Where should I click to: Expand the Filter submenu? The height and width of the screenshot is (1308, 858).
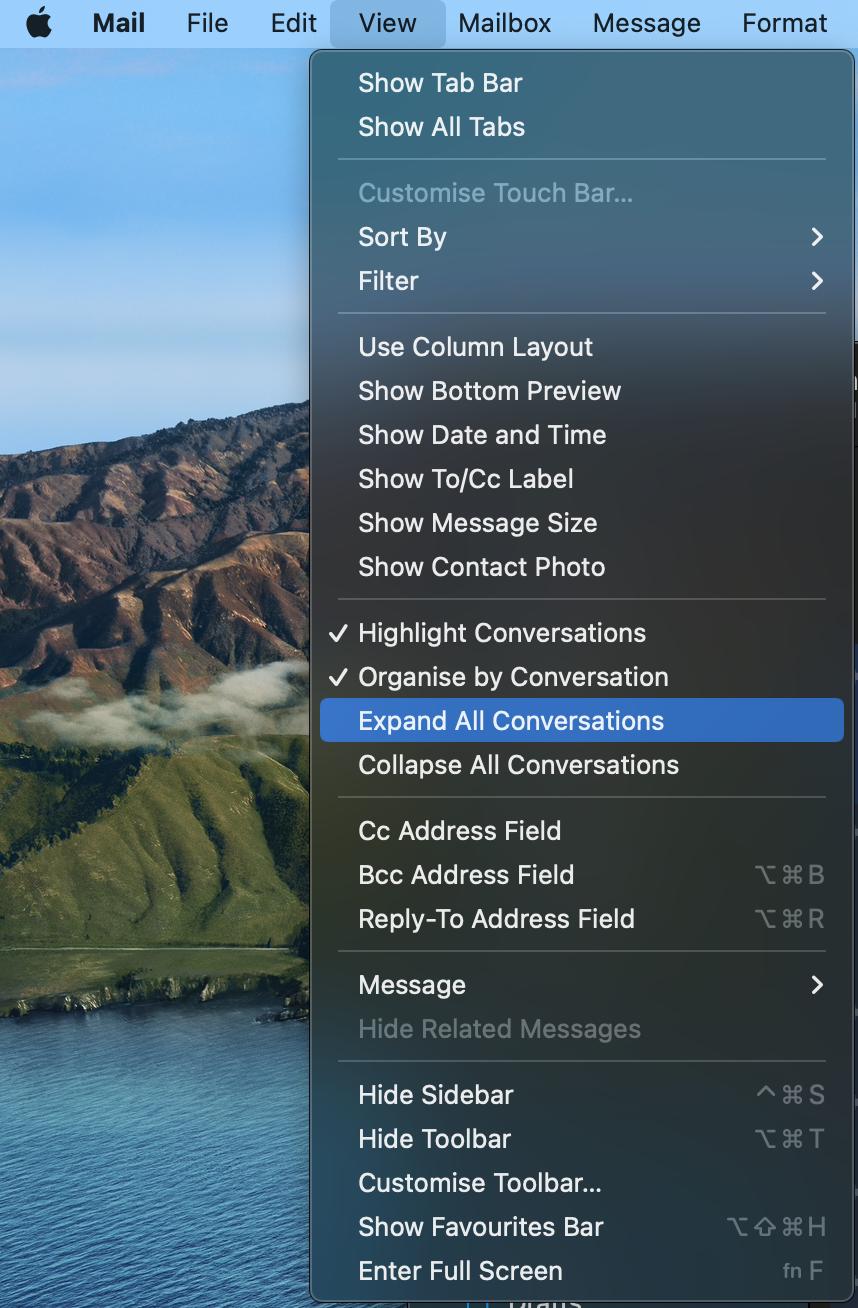point(582,281)
